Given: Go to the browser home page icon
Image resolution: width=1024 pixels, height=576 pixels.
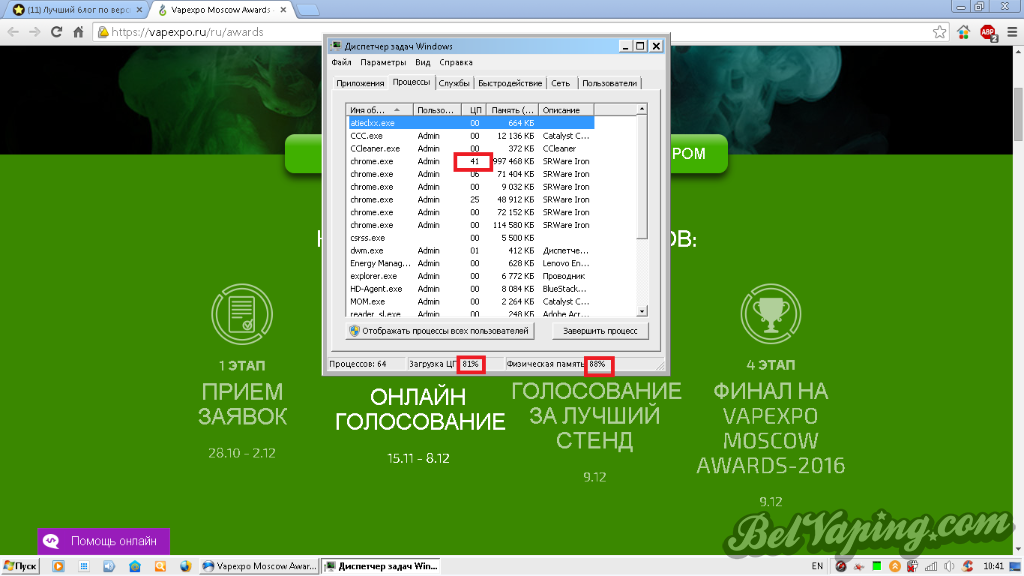Looking at the screenshot, I should (78, 31).
